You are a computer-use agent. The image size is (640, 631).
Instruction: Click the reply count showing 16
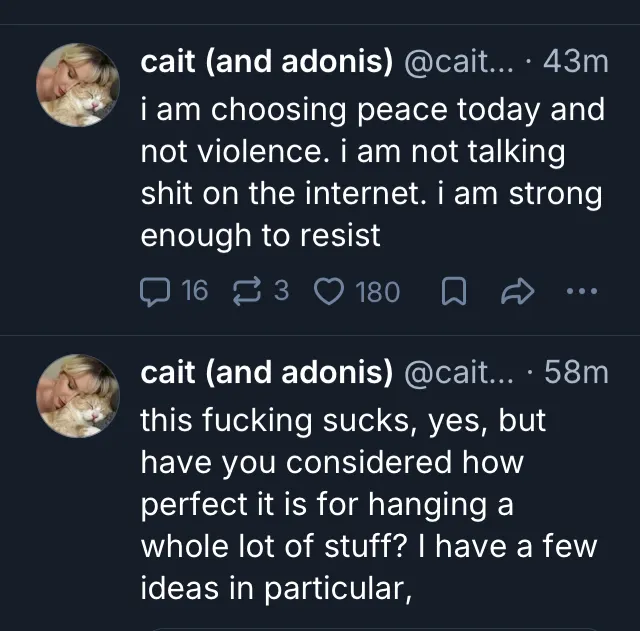click(x=194, y=291)
